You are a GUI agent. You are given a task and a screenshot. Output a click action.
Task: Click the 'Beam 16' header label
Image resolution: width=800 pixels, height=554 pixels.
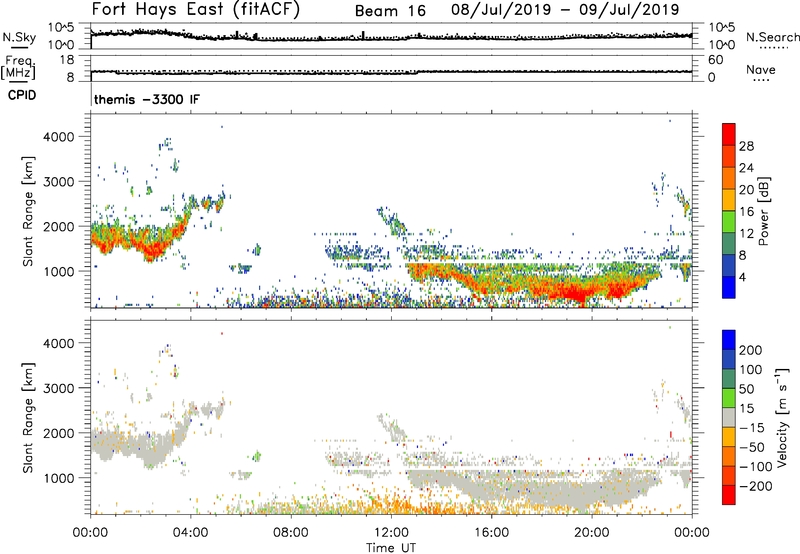pyautogui.click(x=390, y=11)
